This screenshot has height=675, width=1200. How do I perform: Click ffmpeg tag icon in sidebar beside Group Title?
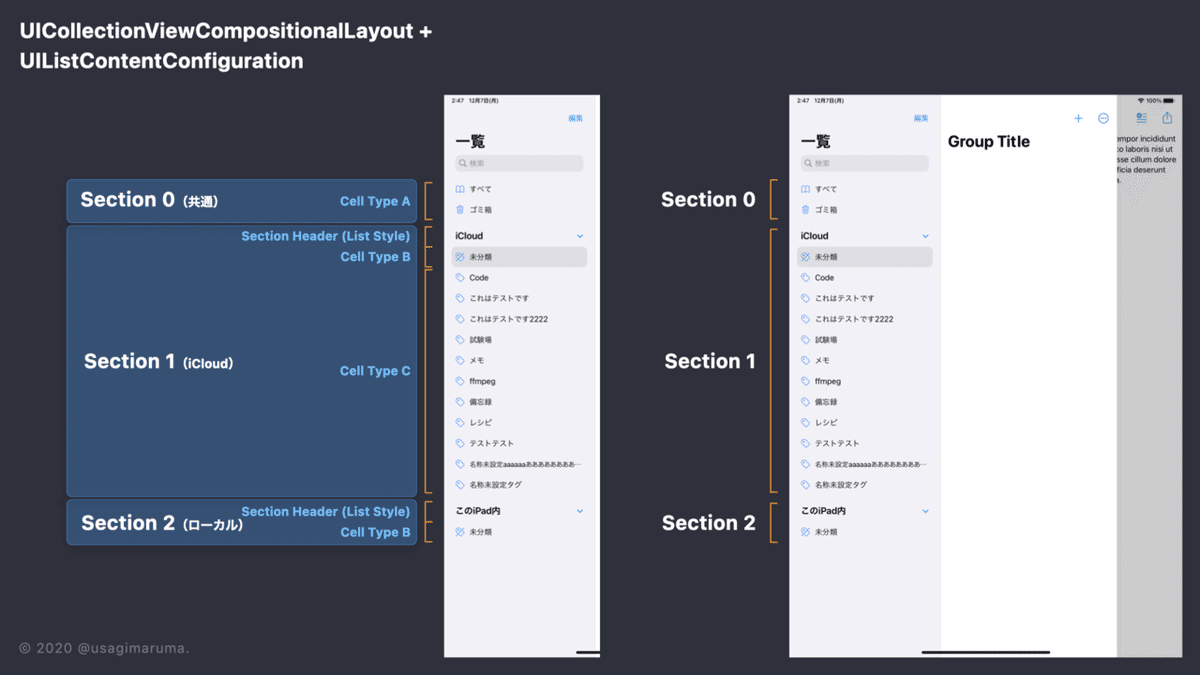[x=805, y=381]
